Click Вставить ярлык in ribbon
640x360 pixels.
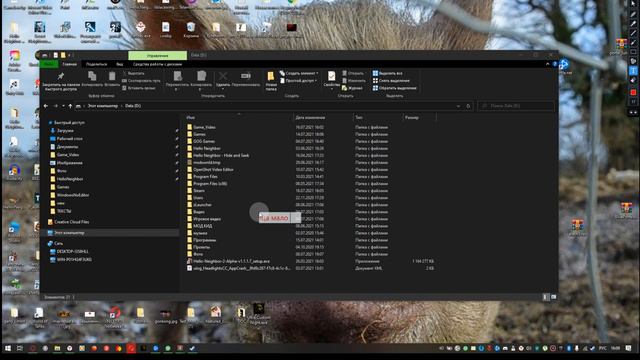139,88
